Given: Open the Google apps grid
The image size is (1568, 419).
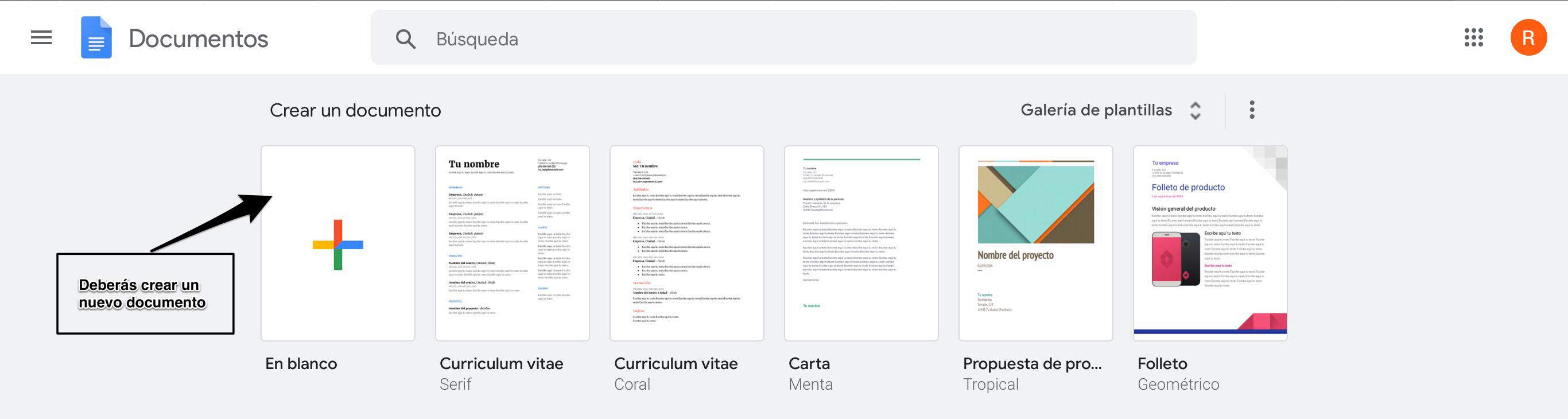Looking at the screenshot, I should (1473, 38).
